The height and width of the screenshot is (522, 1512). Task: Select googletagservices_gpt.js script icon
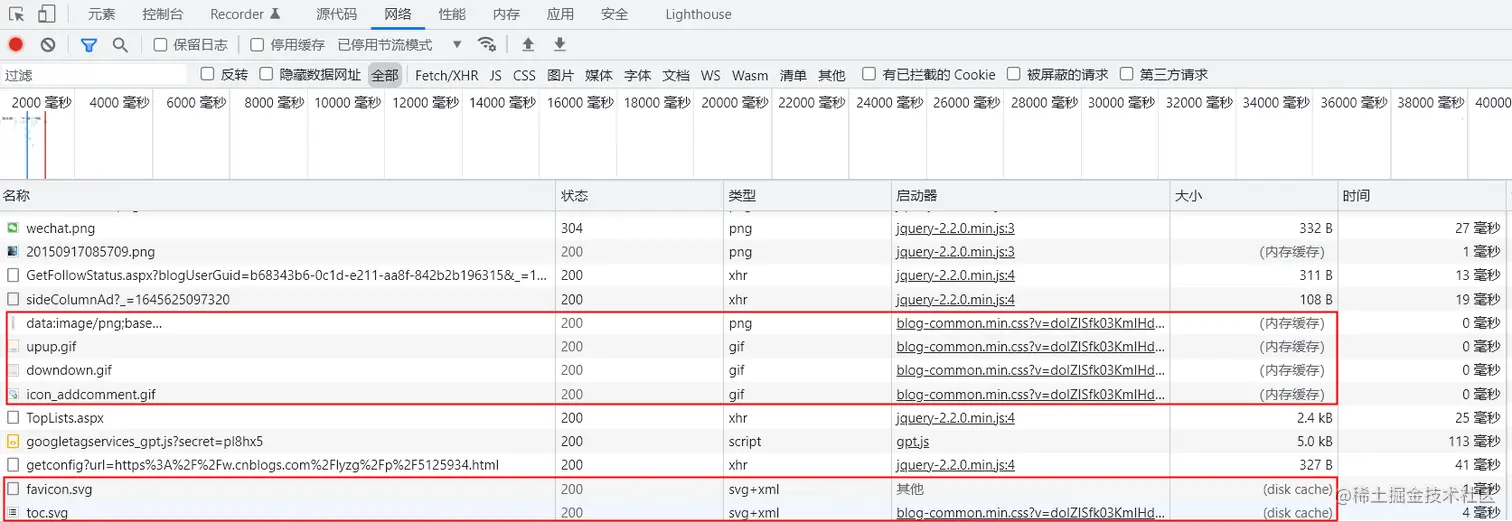13,441
